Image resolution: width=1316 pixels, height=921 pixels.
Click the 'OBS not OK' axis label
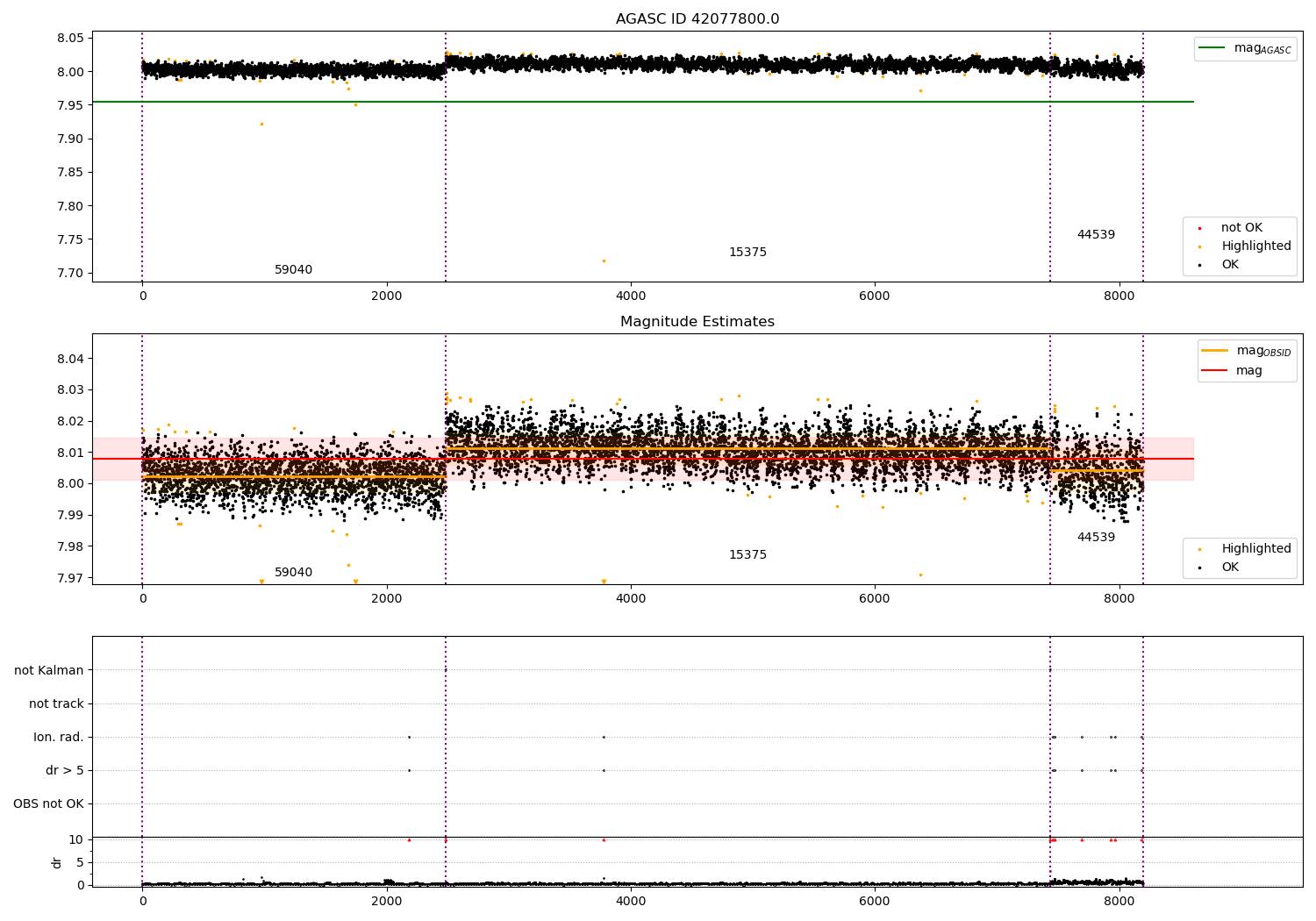coord(49,803)
